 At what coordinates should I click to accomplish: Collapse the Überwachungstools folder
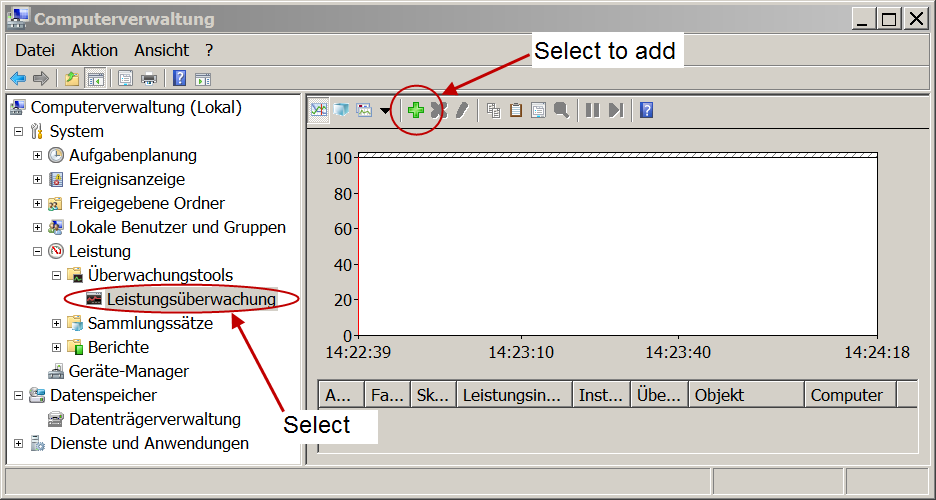coord(56,275)
